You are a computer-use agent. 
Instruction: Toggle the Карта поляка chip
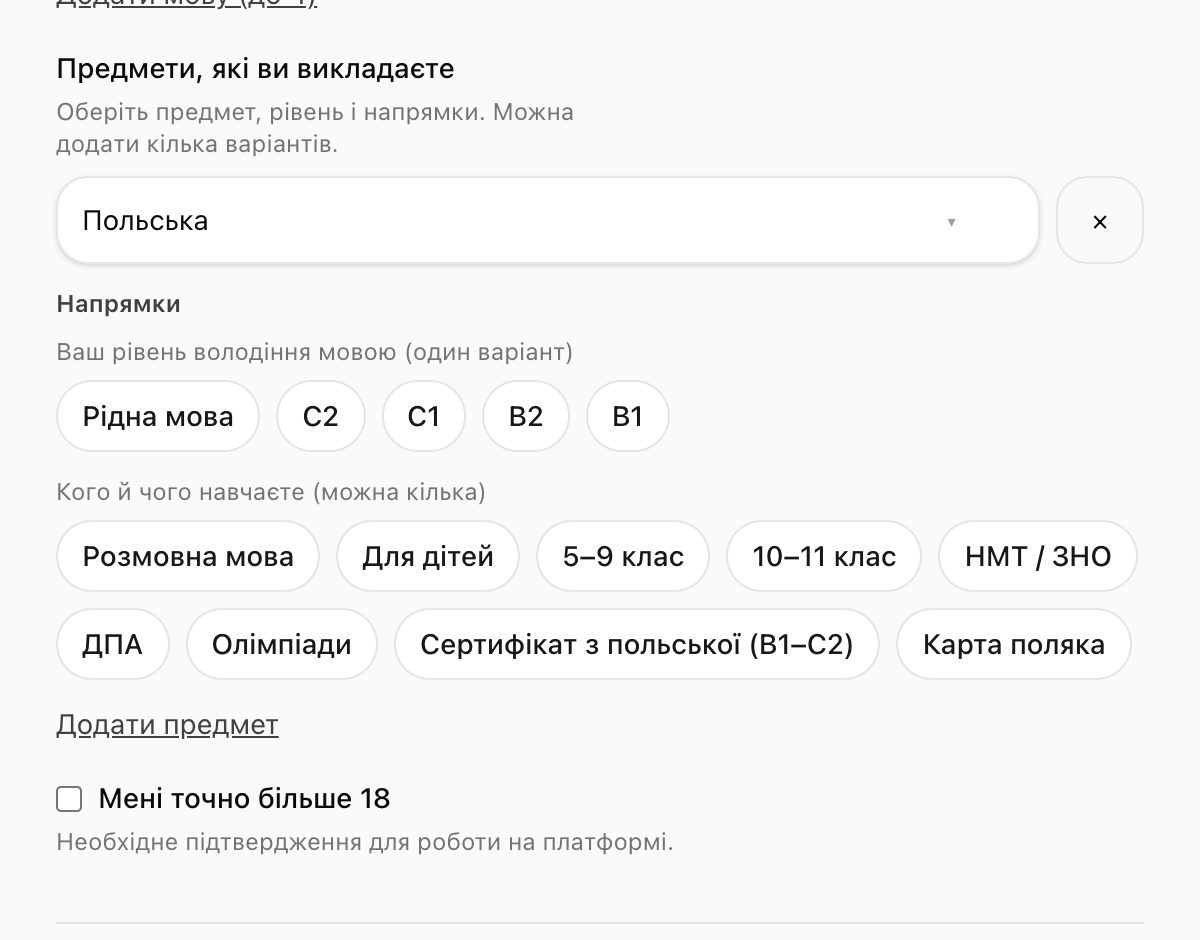pos(1014,644)
